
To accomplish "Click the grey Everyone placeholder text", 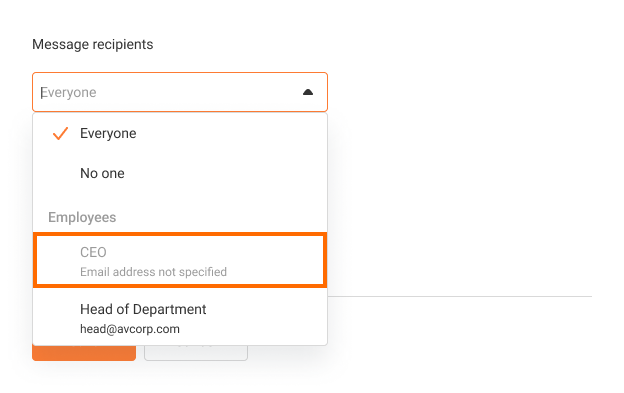I will click(68, 92).
